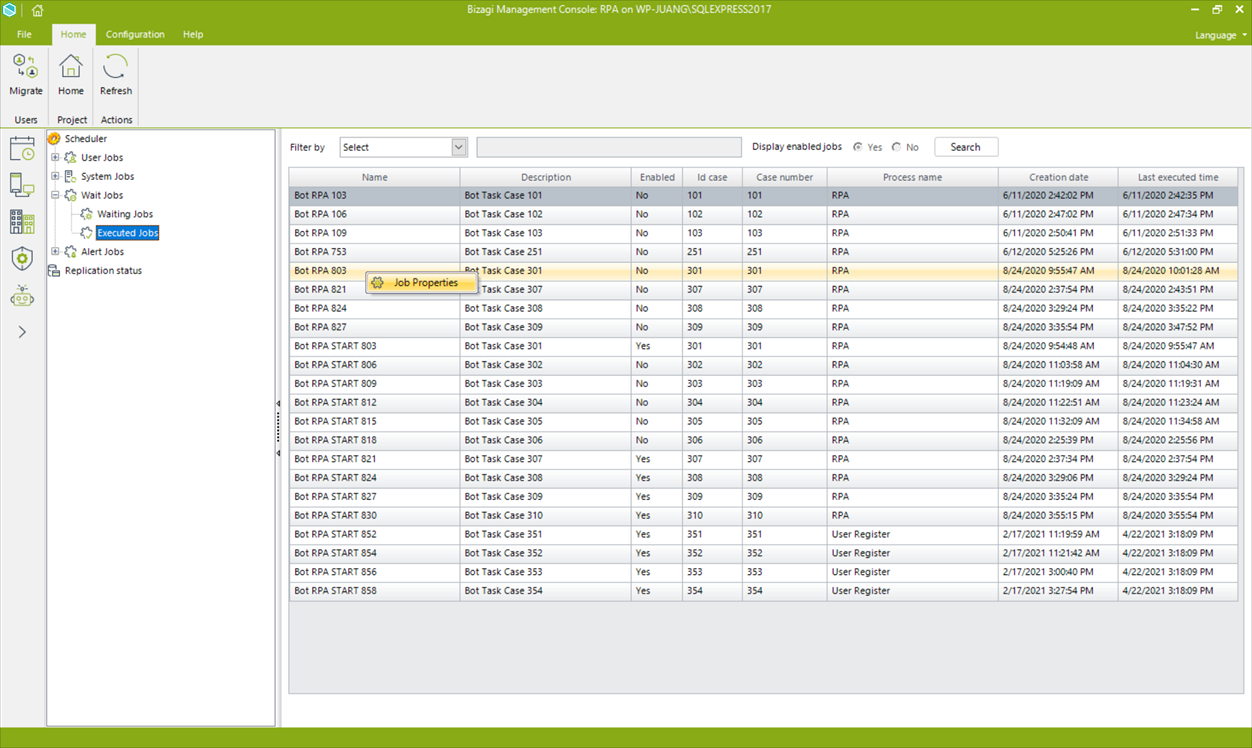
Task: Expand the Alert Jobs tree node
Action: (56, 252)
